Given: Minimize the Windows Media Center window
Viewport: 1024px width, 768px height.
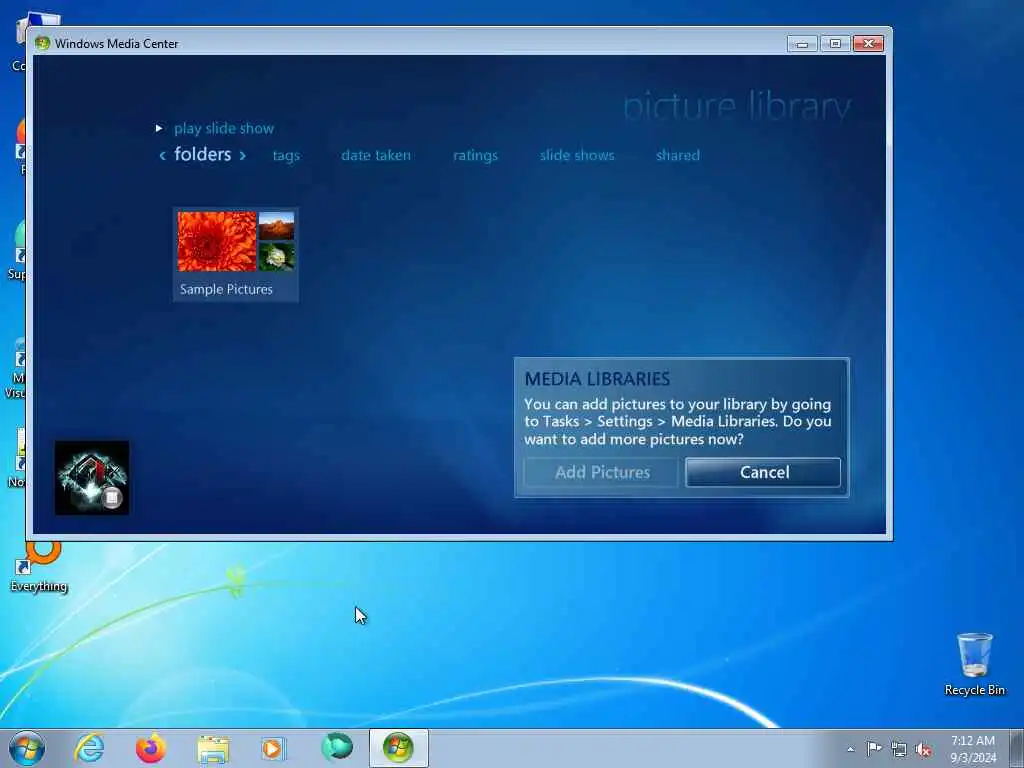Looking at the screenshot, I should (803, 44).
